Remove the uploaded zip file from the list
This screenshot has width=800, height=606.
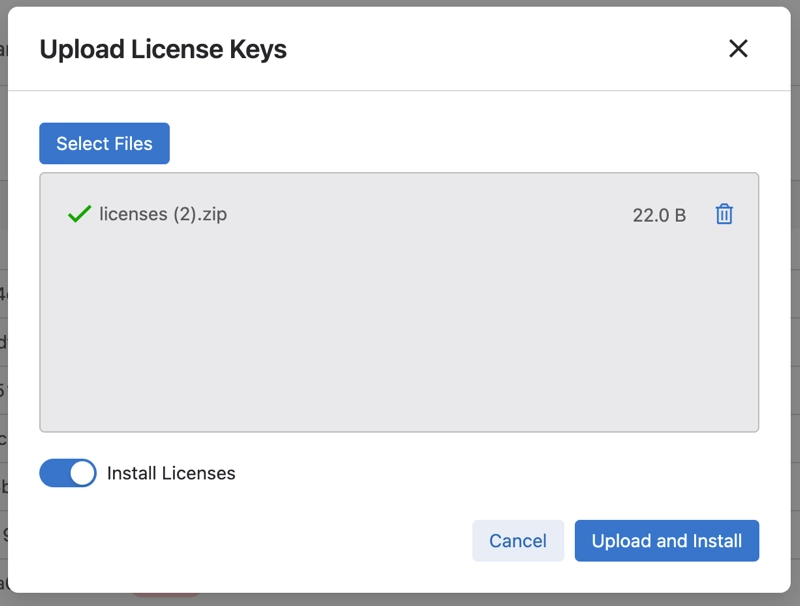tap(724, 214)
